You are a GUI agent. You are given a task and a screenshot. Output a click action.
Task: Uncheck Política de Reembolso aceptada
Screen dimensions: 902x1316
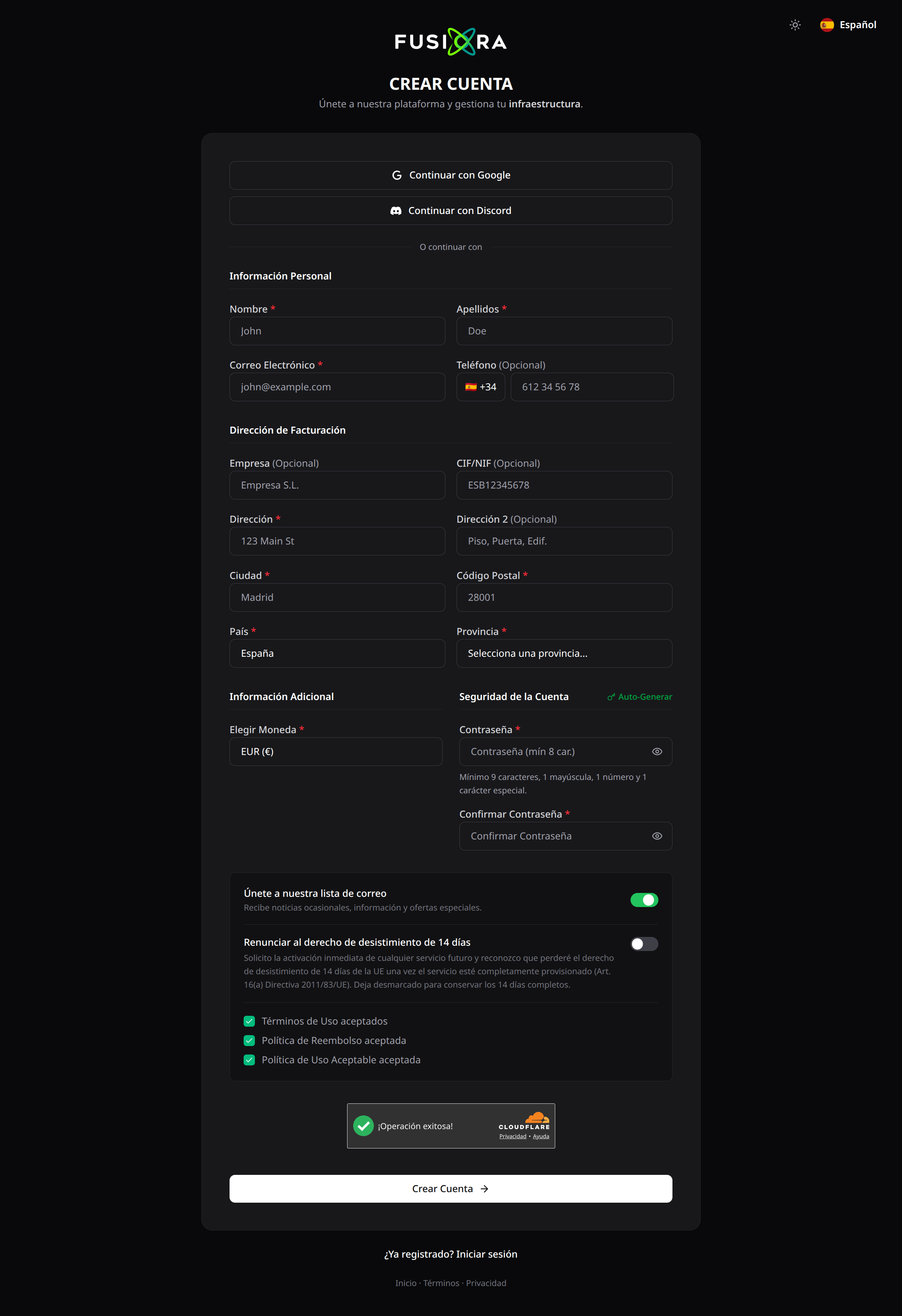(249, 1040)
